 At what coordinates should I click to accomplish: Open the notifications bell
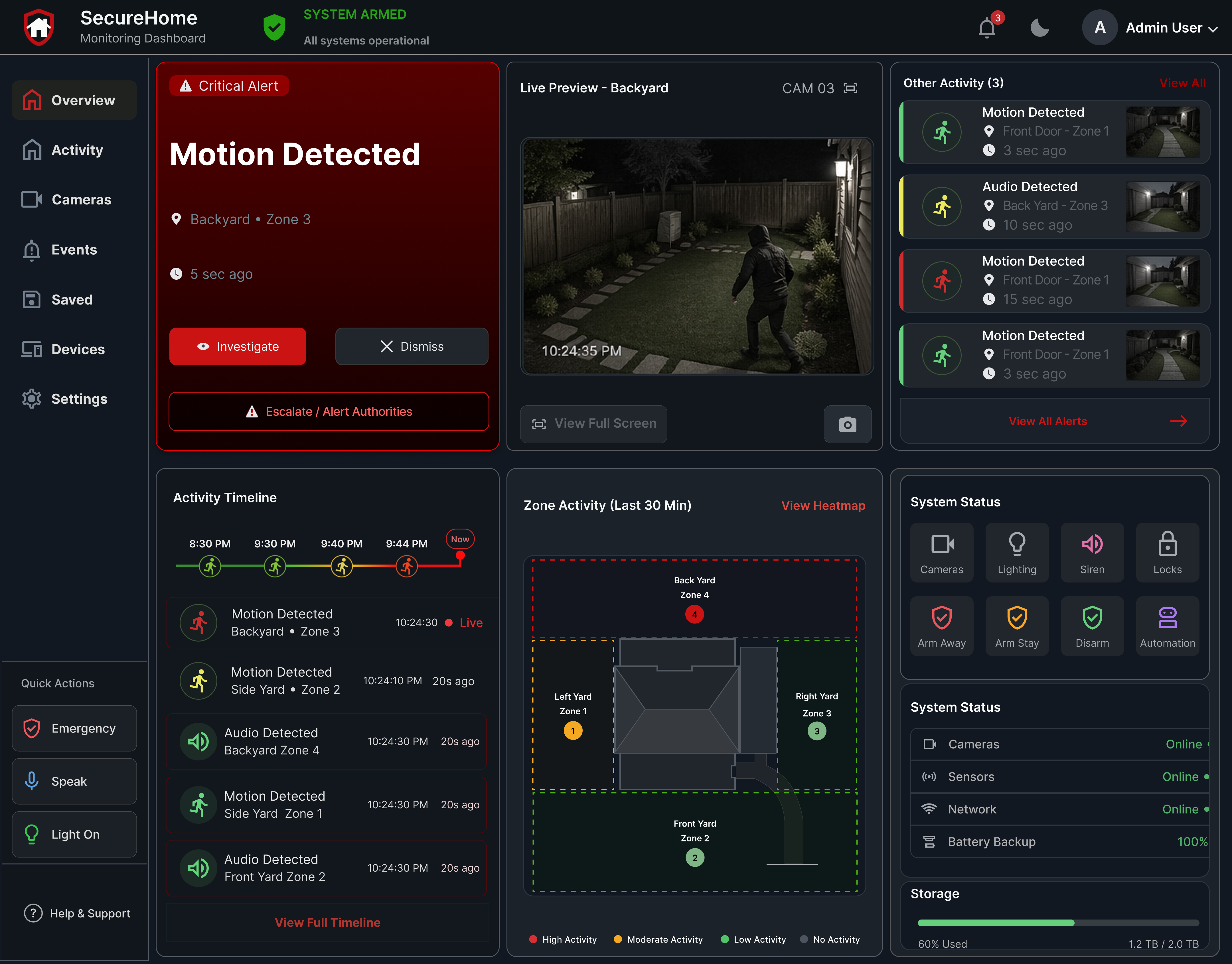click(987, 28)
